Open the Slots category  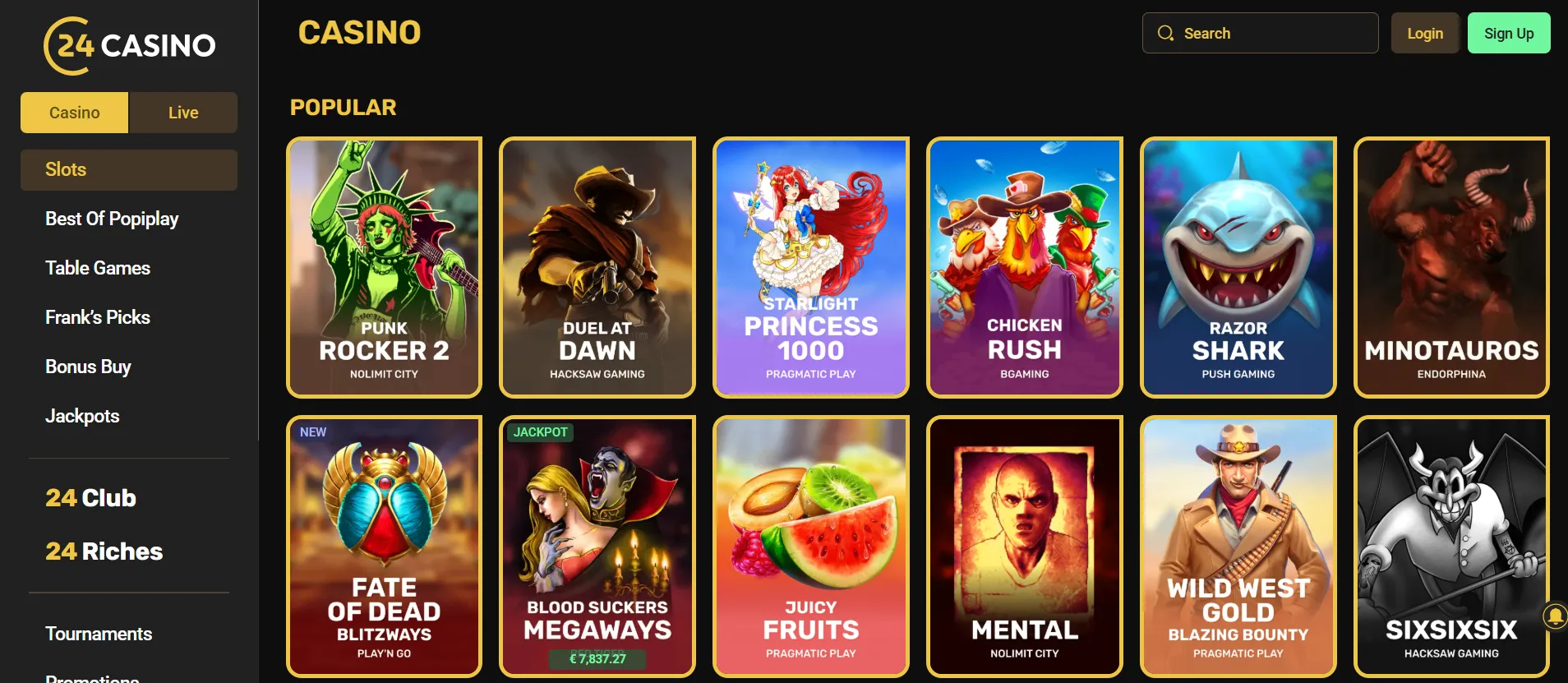click(x=129, y=170)
